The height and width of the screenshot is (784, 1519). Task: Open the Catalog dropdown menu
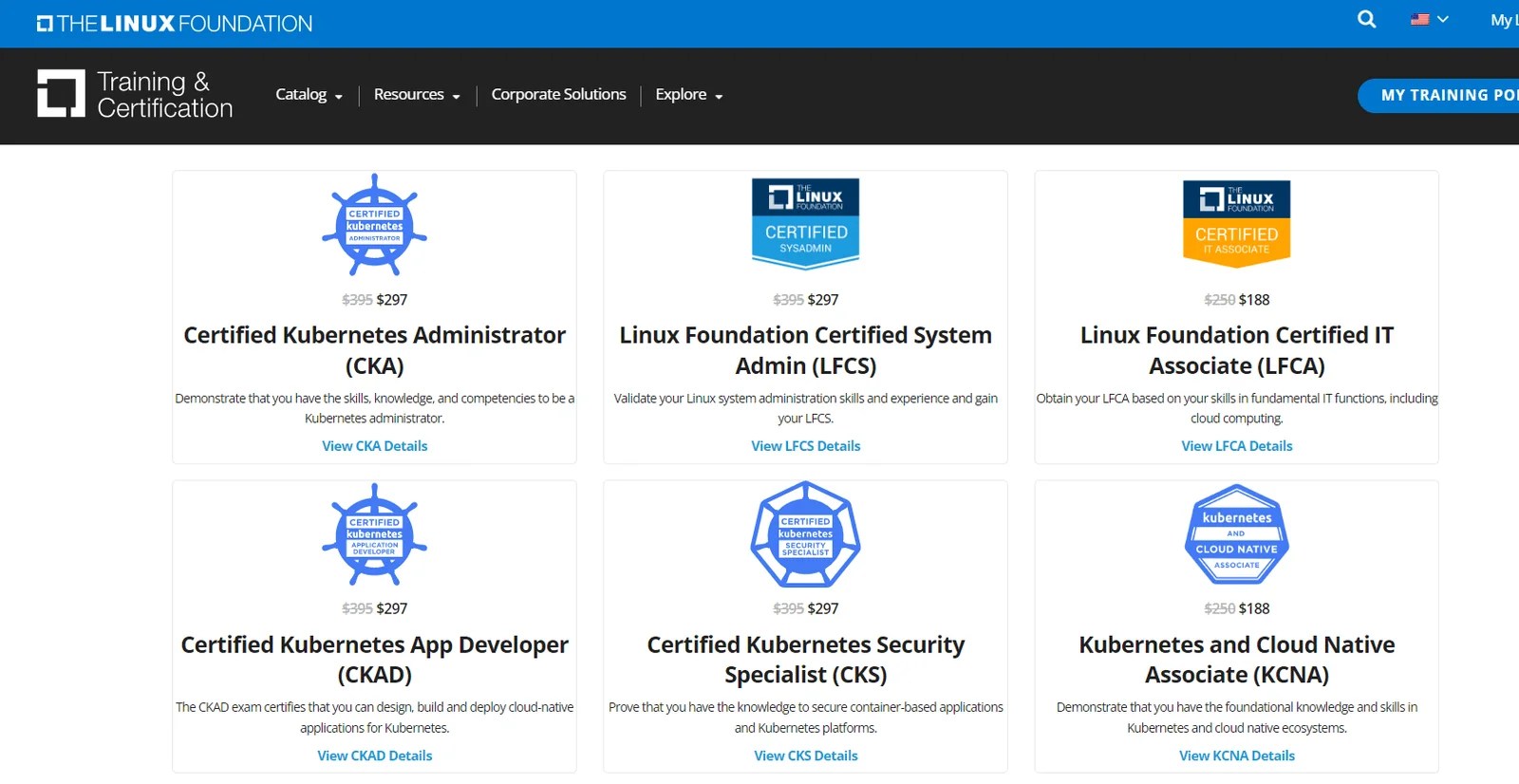(x=309, y=95)
